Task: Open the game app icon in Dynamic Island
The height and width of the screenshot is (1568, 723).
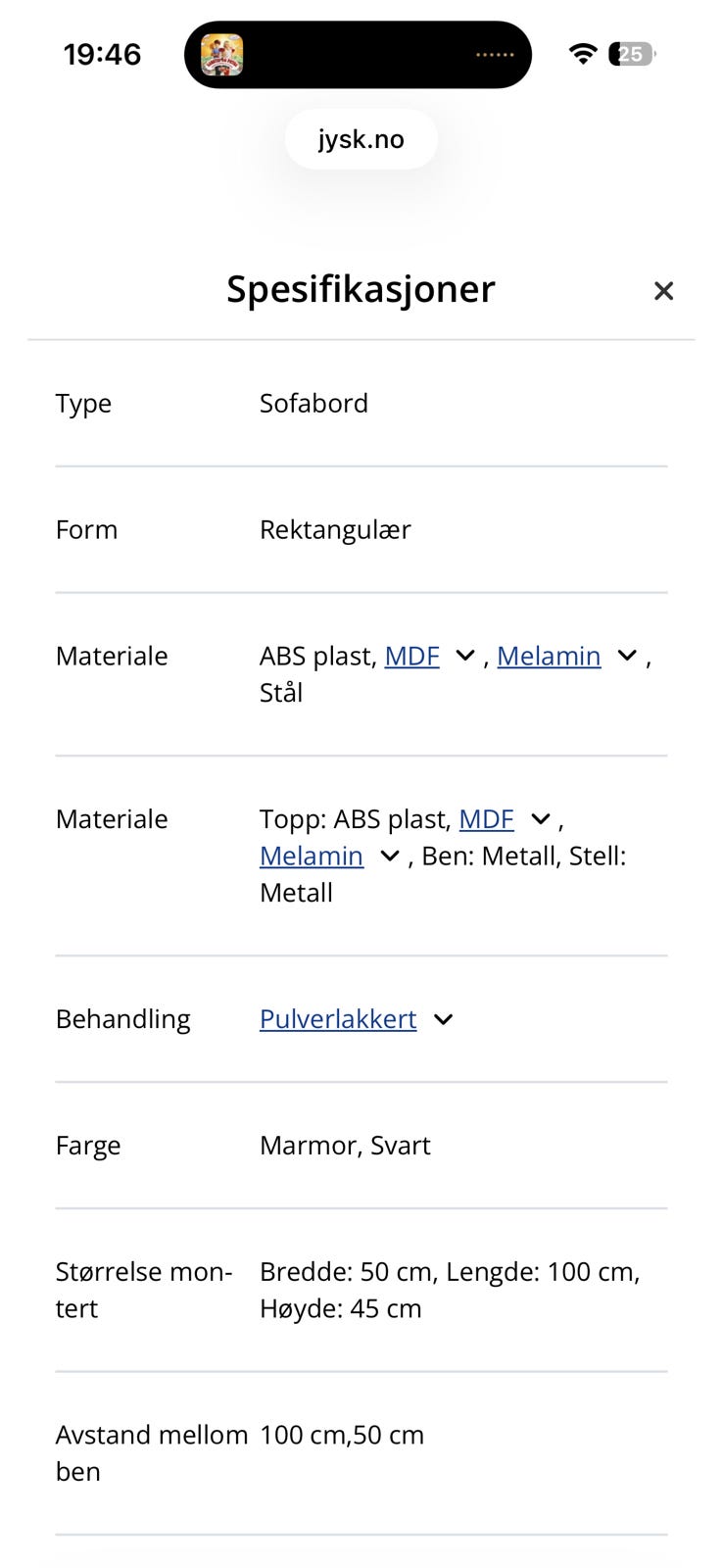Action: coord(222,55)
